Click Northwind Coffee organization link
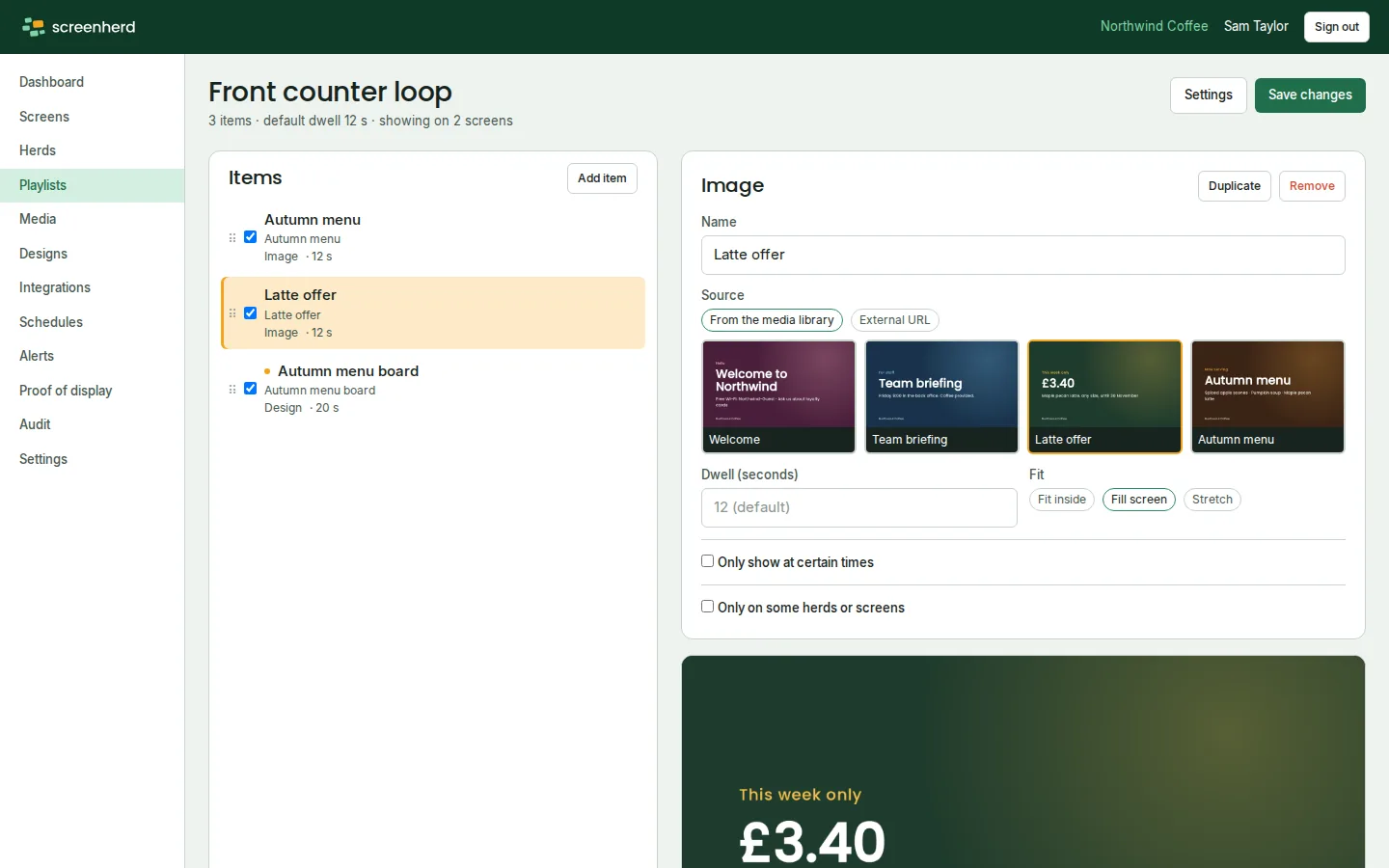This screenshot has height=868, width=1389. click(1154, 26)
